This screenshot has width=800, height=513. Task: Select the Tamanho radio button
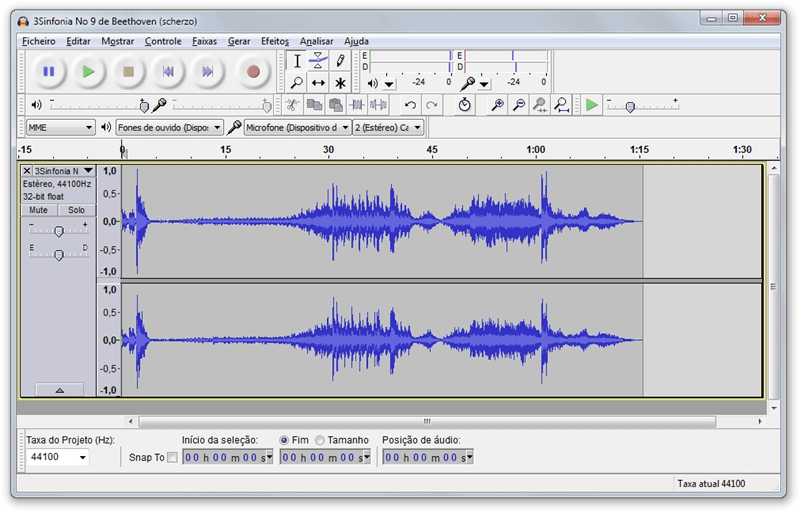point(320,440)
